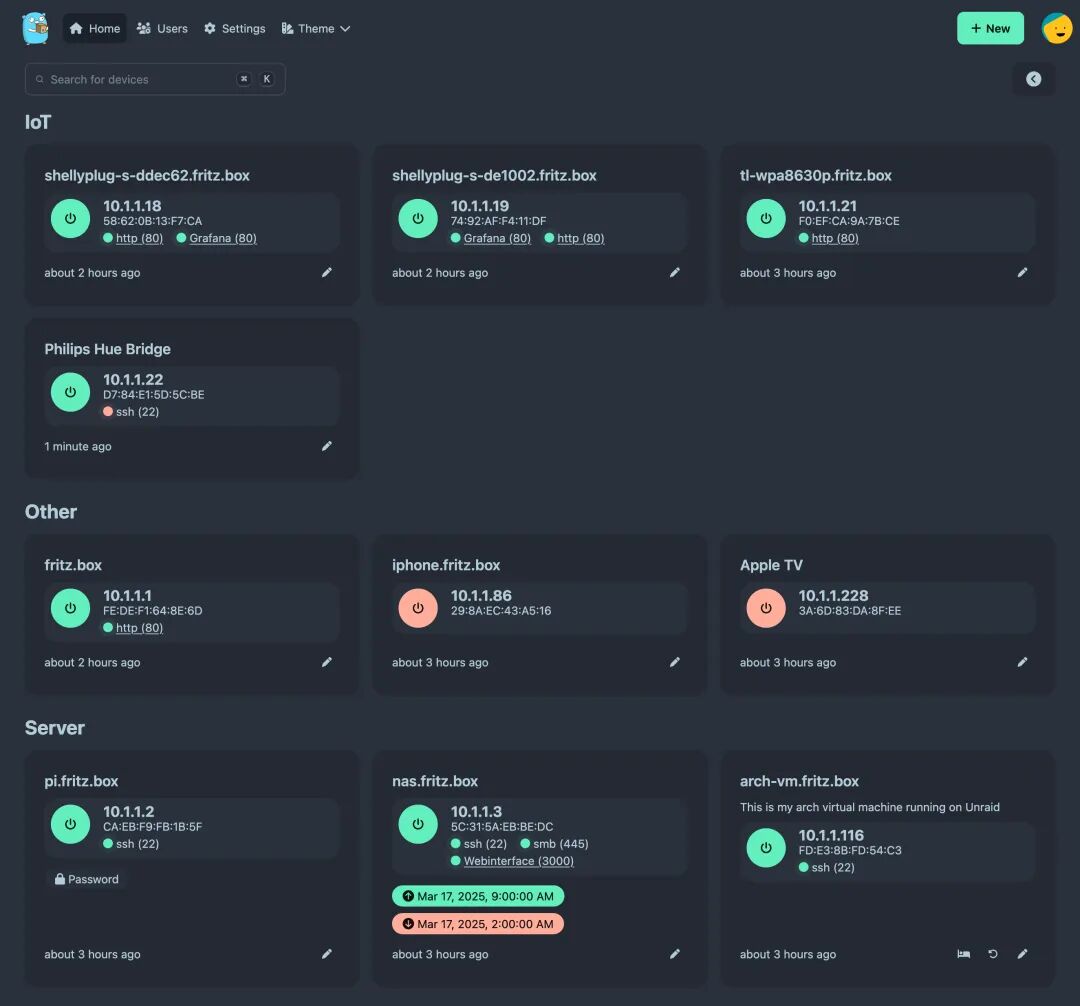
Task: Open edit for the Apple TV card
Action: [x=1022, y=662]
